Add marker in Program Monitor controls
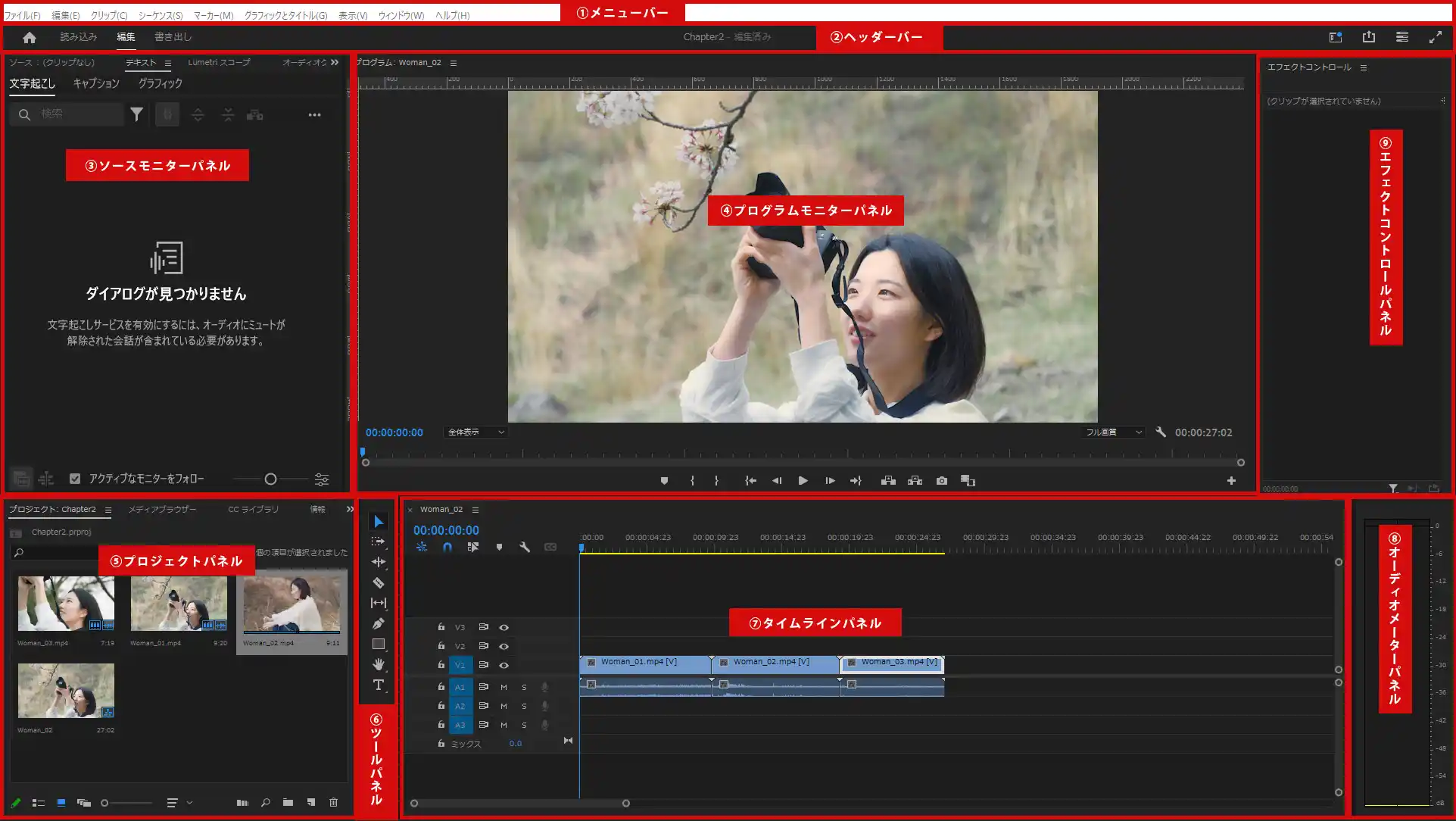This screenshot has width=1456, height=821. [664, 480]
